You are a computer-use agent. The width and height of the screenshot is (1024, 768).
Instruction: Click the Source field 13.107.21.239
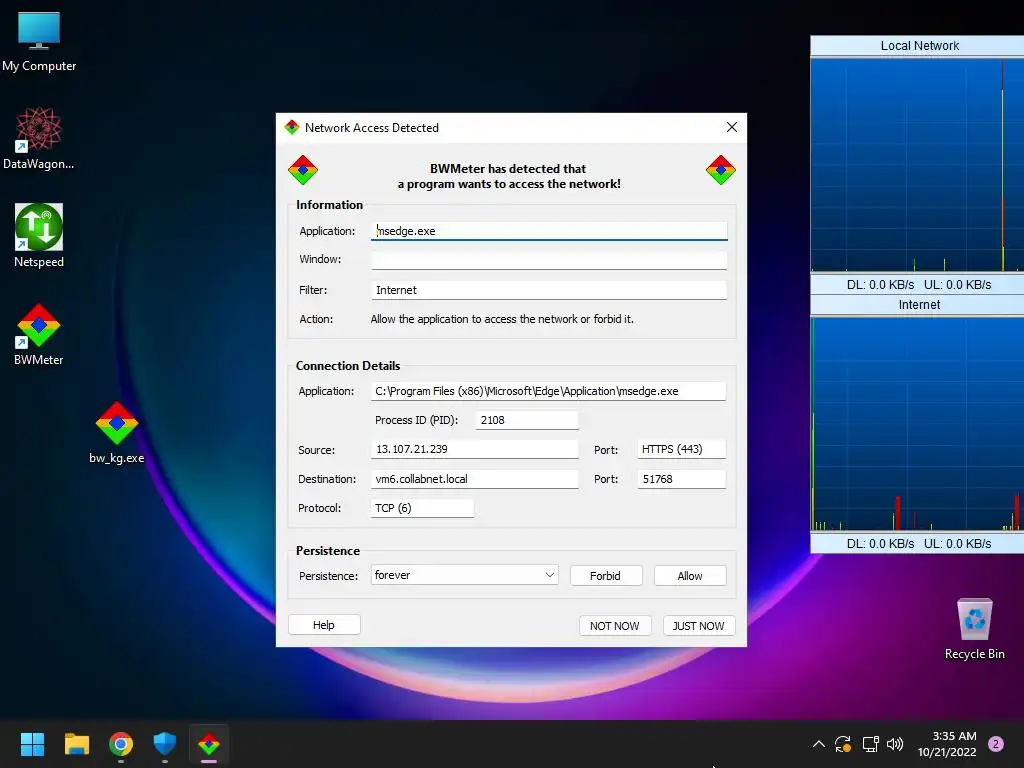(474, 449)
